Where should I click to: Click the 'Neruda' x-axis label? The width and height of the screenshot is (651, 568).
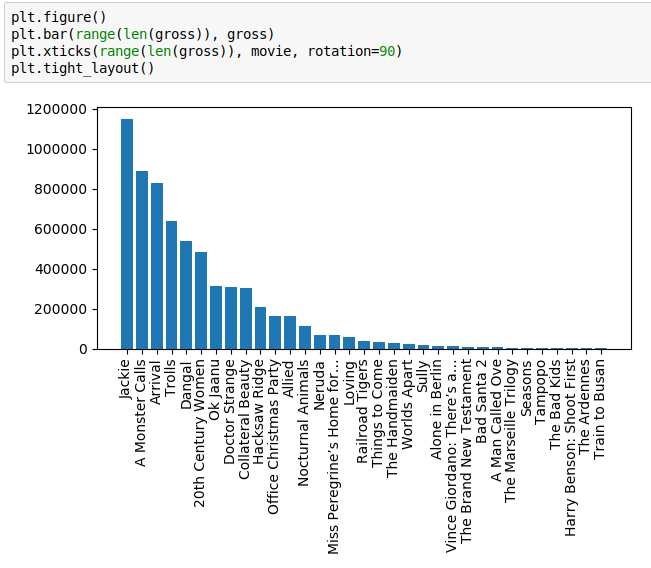click(x=318, y=386)
